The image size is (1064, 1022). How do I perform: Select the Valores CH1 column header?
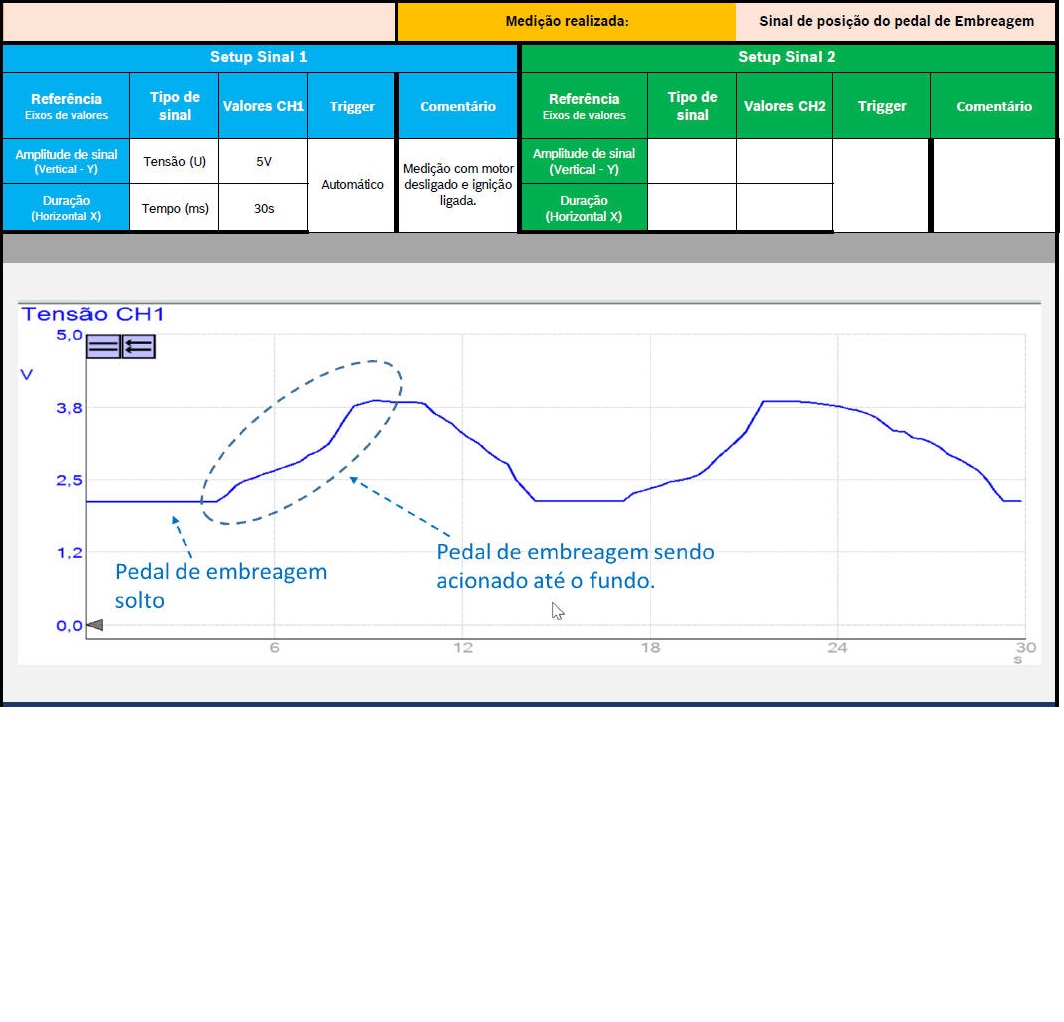263,106
